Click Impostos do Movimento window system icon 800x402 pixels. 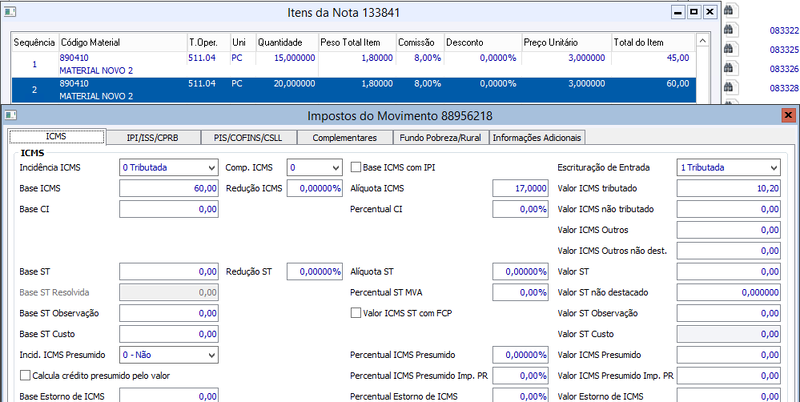click(10, 116)
